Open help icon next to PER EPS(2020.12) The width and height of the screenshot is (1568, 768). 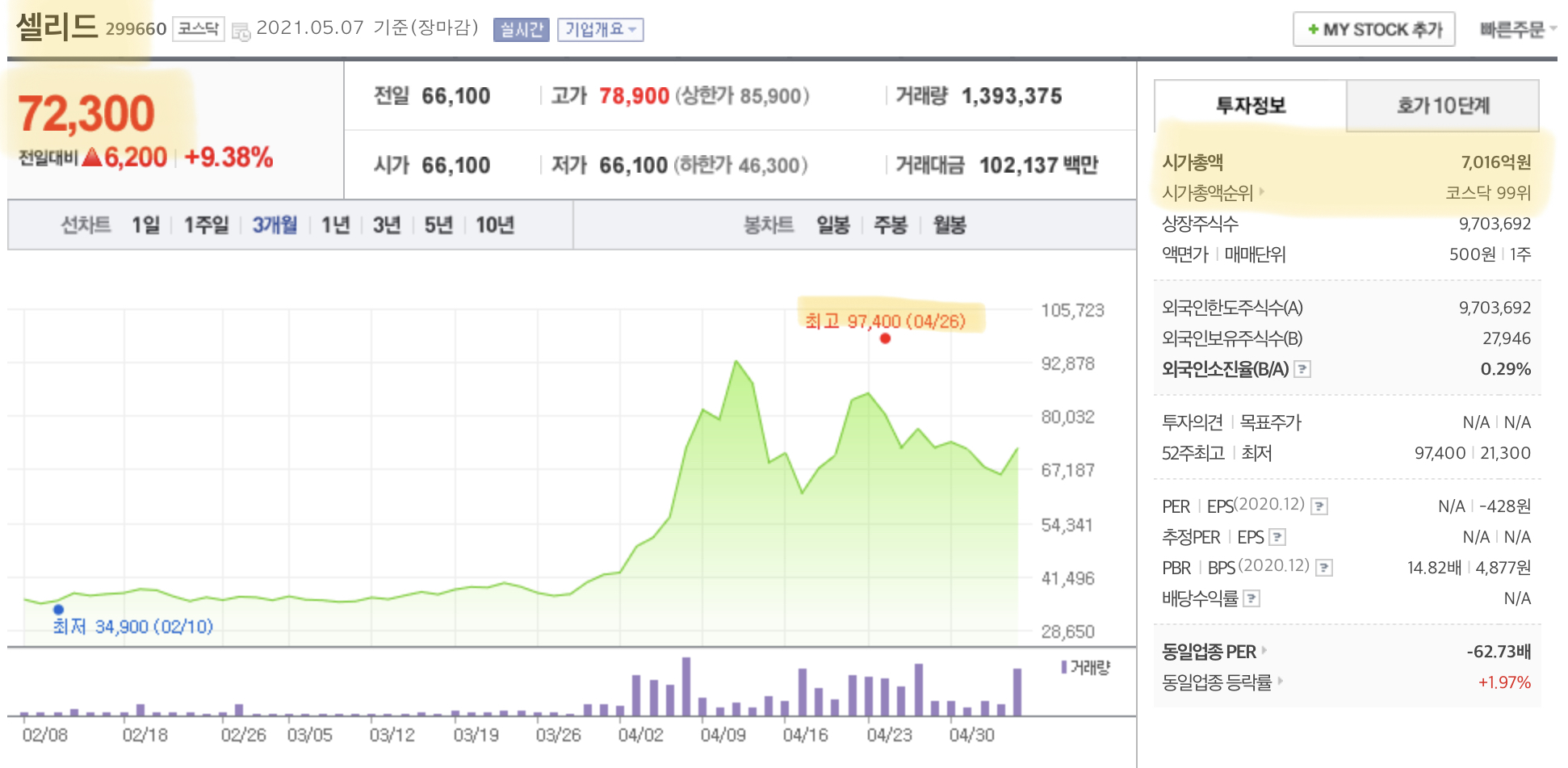coord(1319,506)
